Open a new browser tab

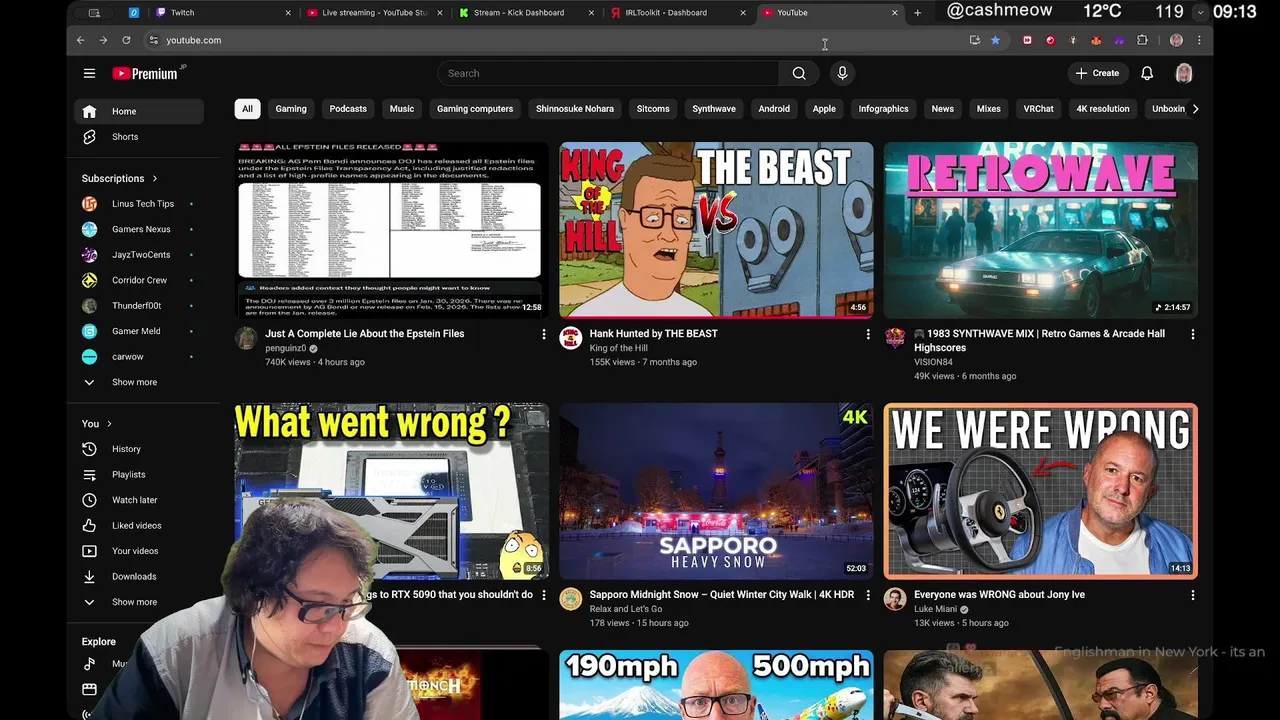click(917, 13)
